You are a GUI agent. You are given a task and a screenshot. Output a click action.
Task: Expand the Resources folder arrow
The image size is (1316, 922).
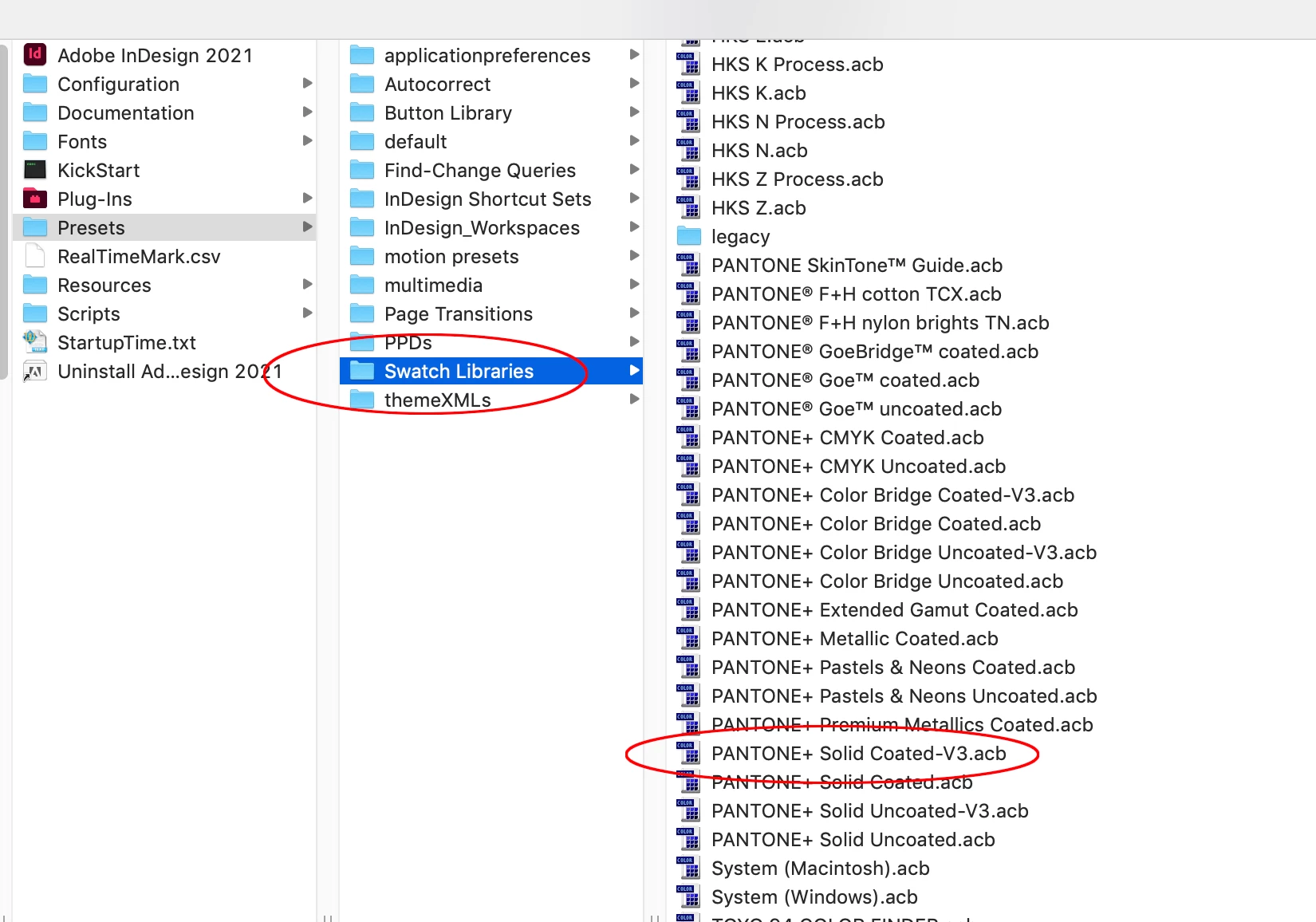coord(307,285)
